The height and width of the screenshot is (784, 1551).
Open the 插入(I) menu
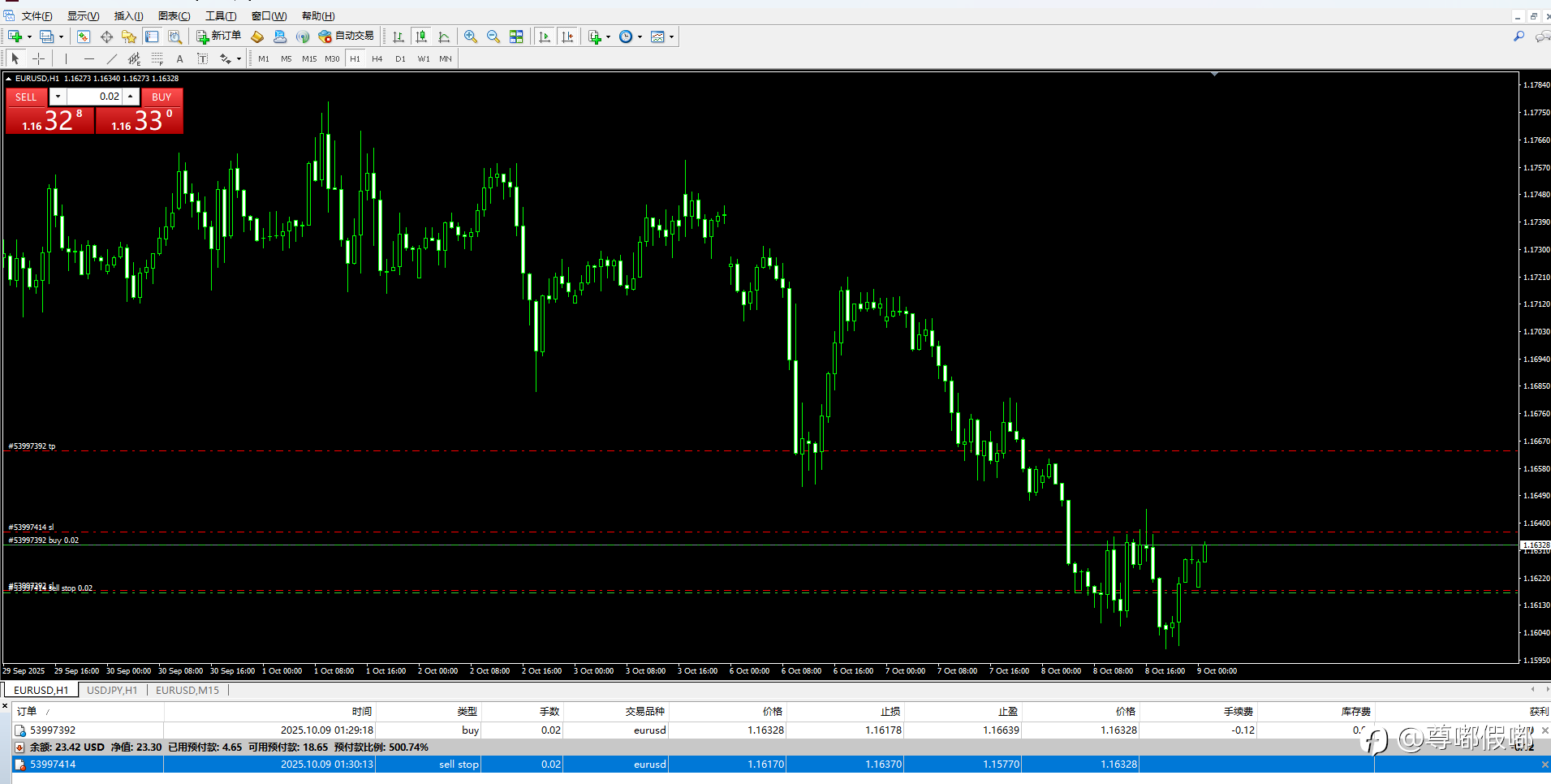tap(128, 16)
